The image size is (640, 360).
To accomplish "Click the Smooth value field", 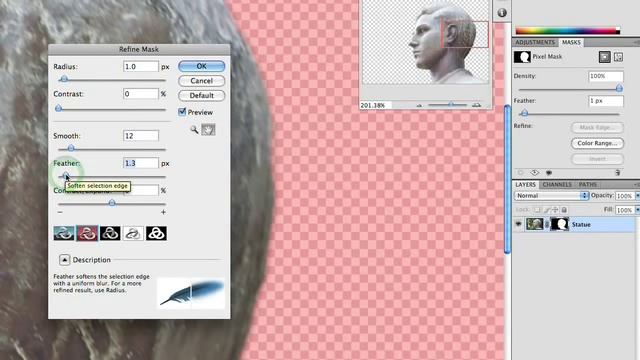I will [x=141, y=136].
